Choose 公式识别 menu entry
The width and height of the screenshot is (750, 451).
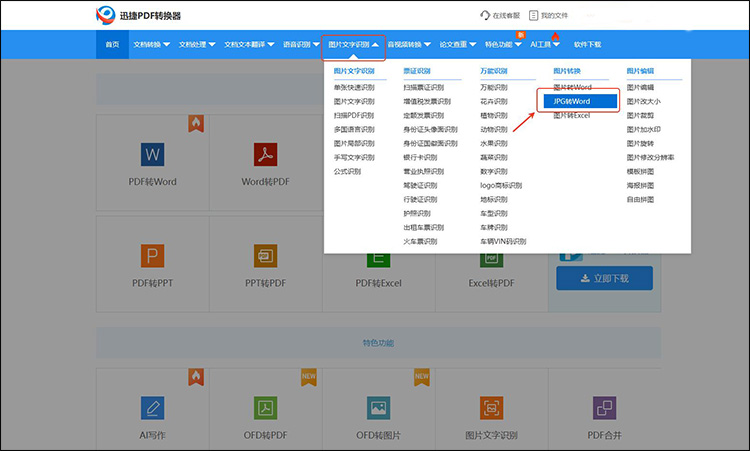pos(347,171)
